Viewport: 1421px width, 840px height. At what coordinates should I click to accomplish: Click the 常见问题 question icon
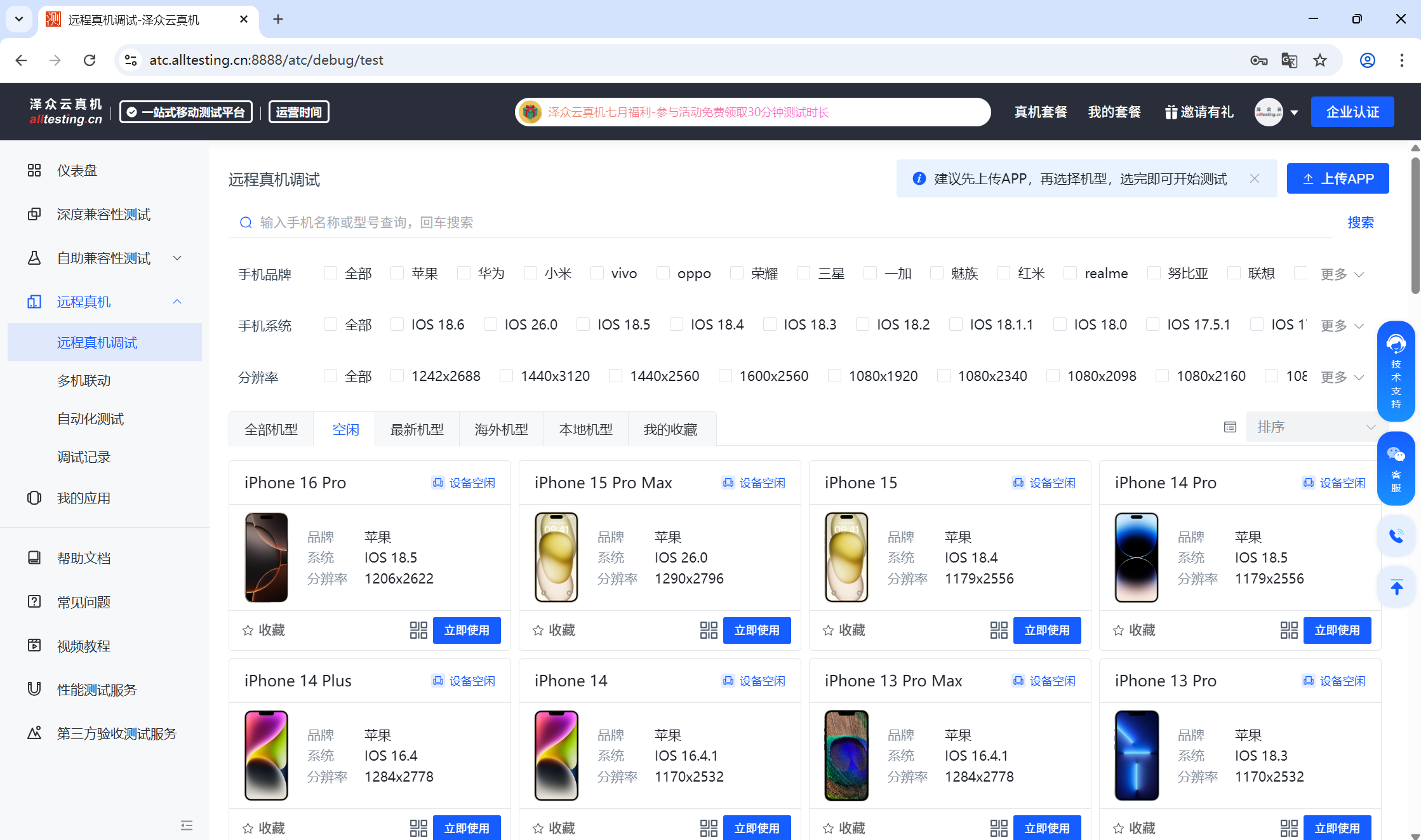tap(34, 601)
